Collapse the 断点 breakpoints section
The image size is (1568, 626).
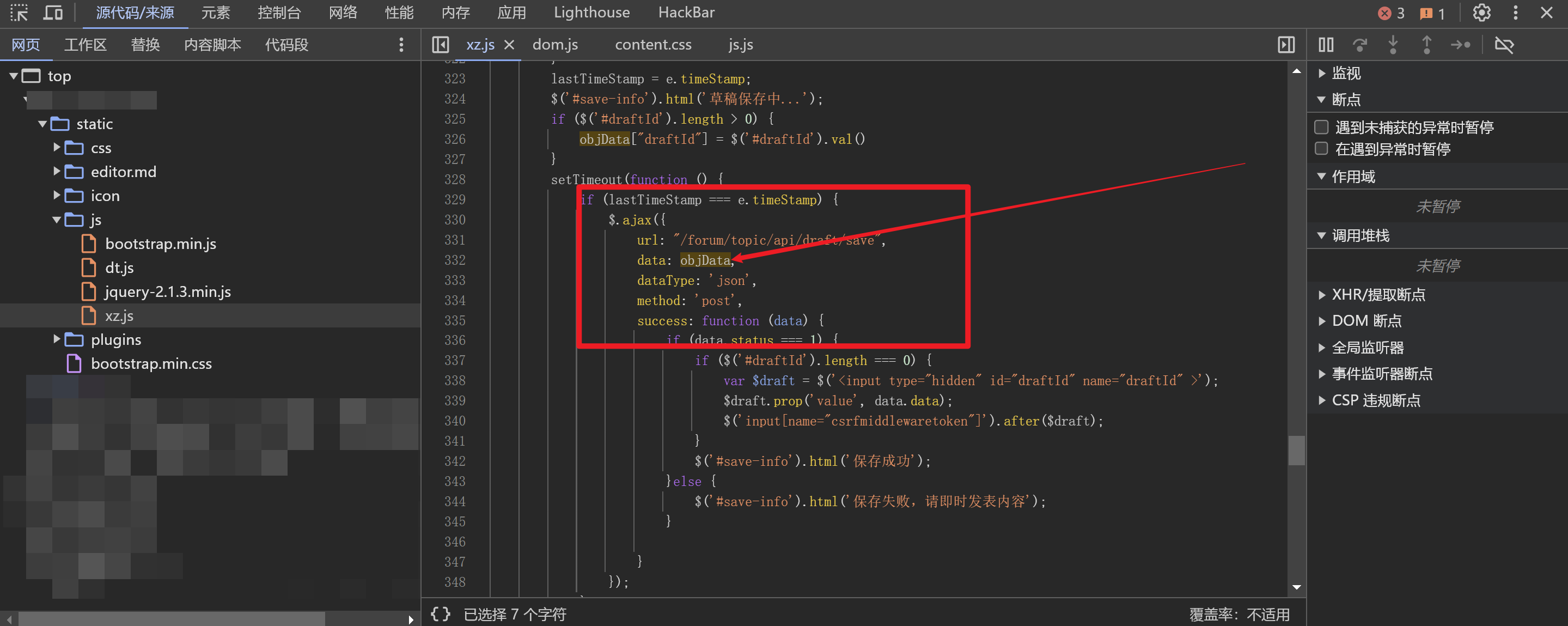click(x=1346, y=99)
